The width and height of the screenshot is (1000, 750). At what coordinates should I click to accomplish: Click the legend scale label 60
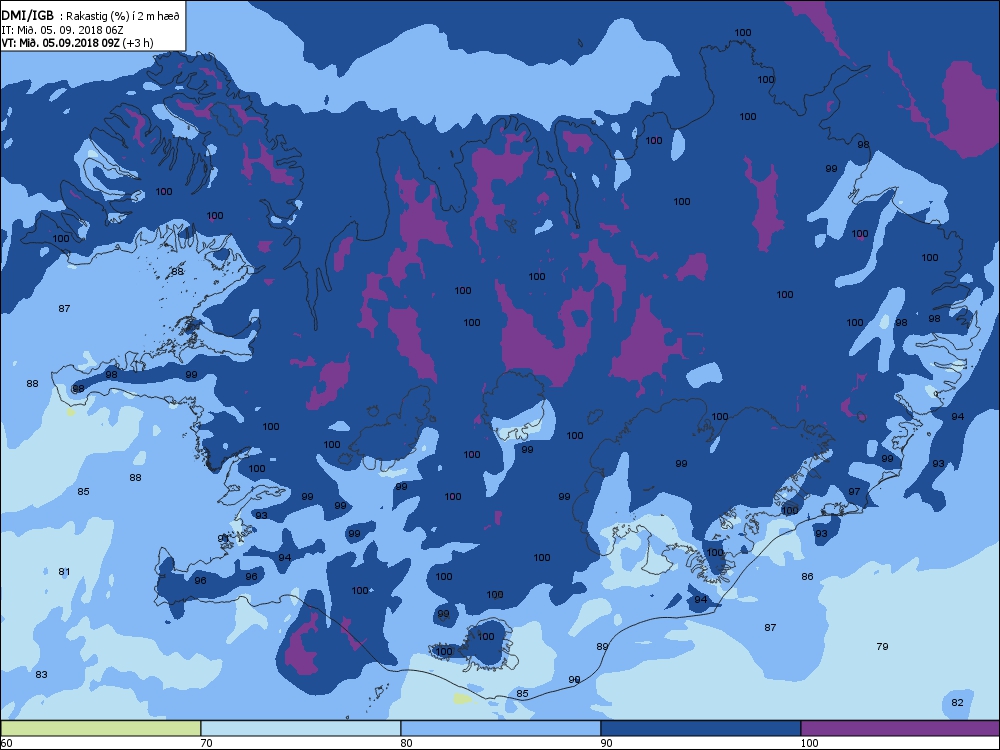[7, 743]
